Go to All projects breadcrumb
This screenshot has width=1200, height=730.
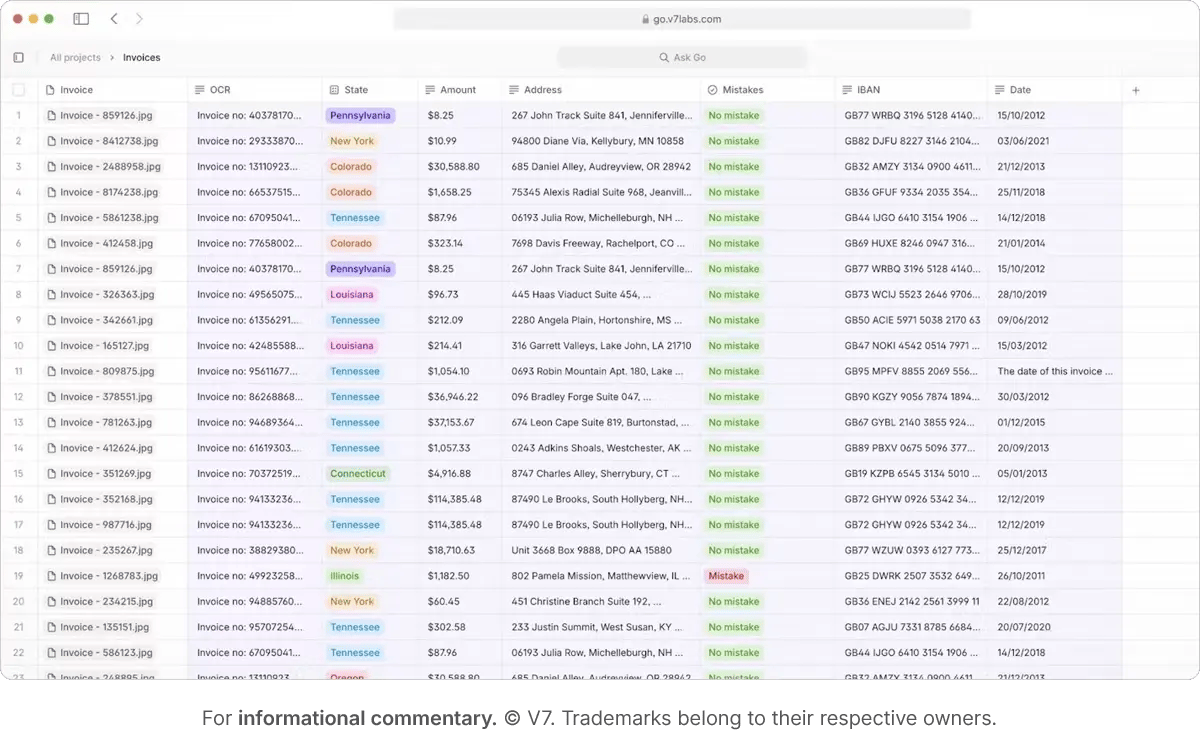point(76,58)
